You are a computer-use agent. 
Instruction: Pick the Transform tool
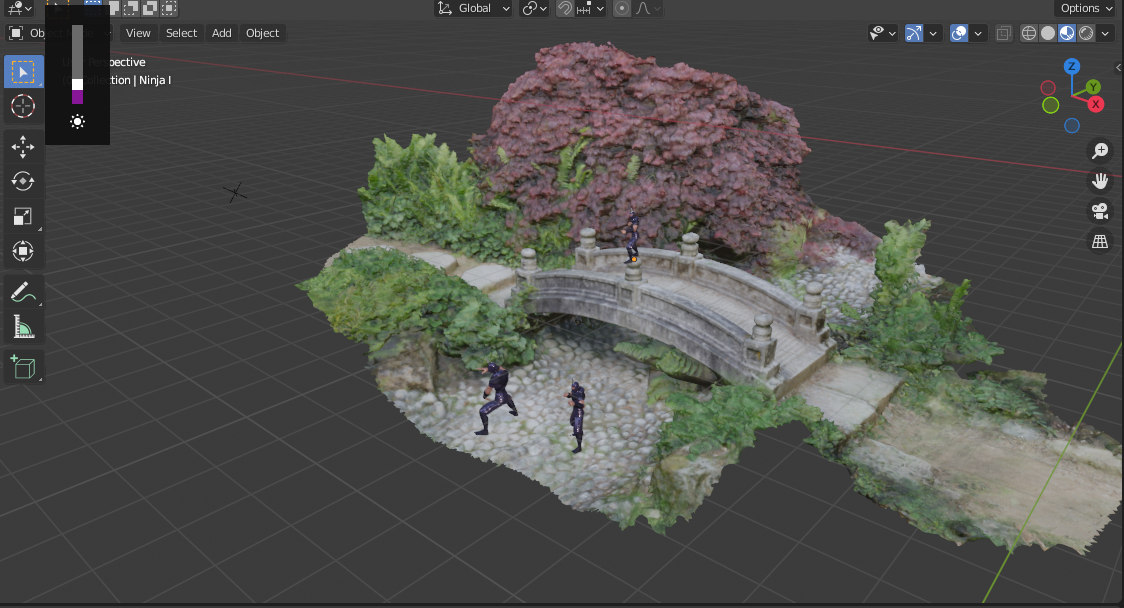[x=23, y=251]
